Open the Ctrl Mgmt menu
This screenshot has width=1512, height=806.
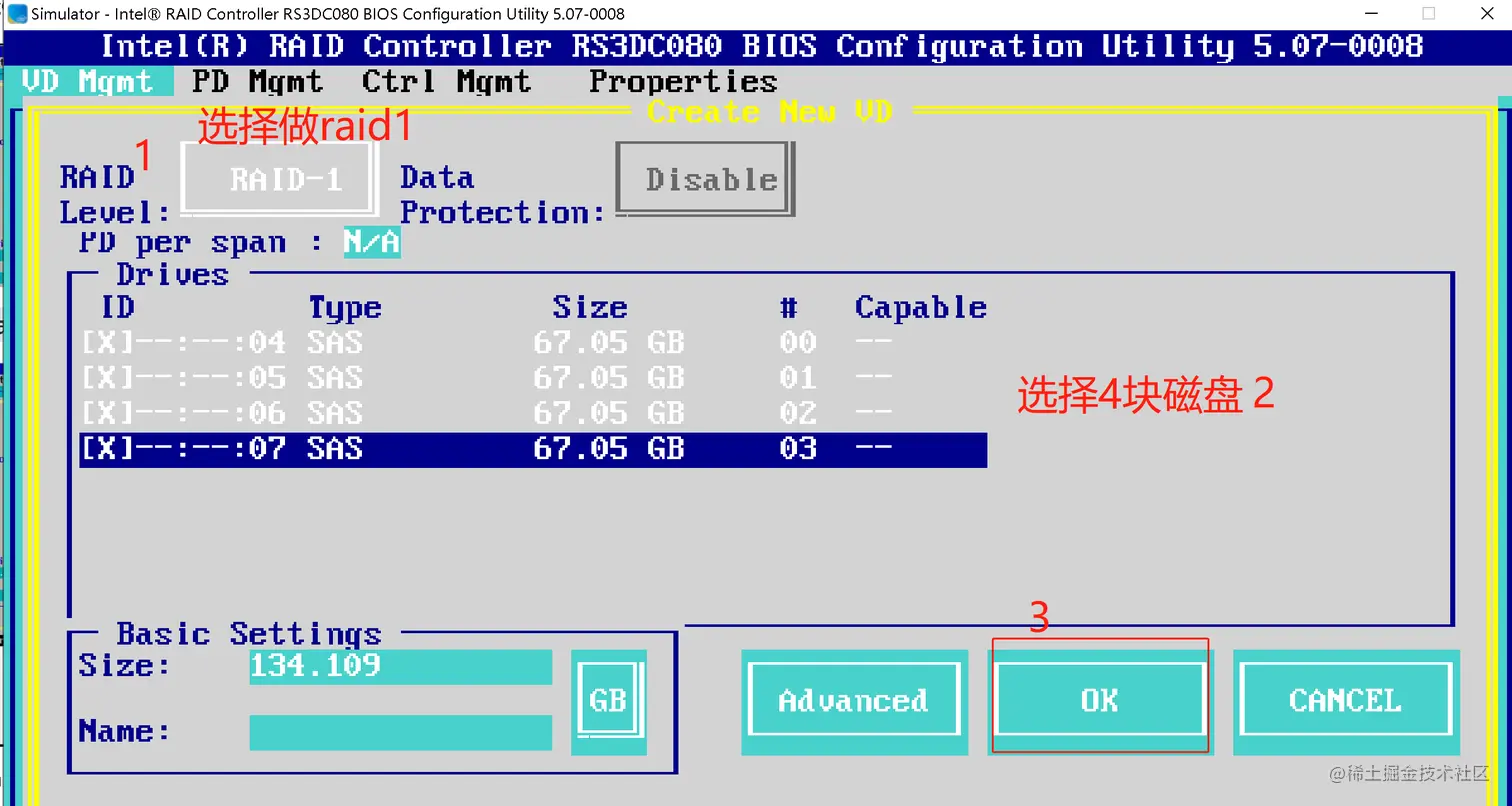(x=446, y=81)
